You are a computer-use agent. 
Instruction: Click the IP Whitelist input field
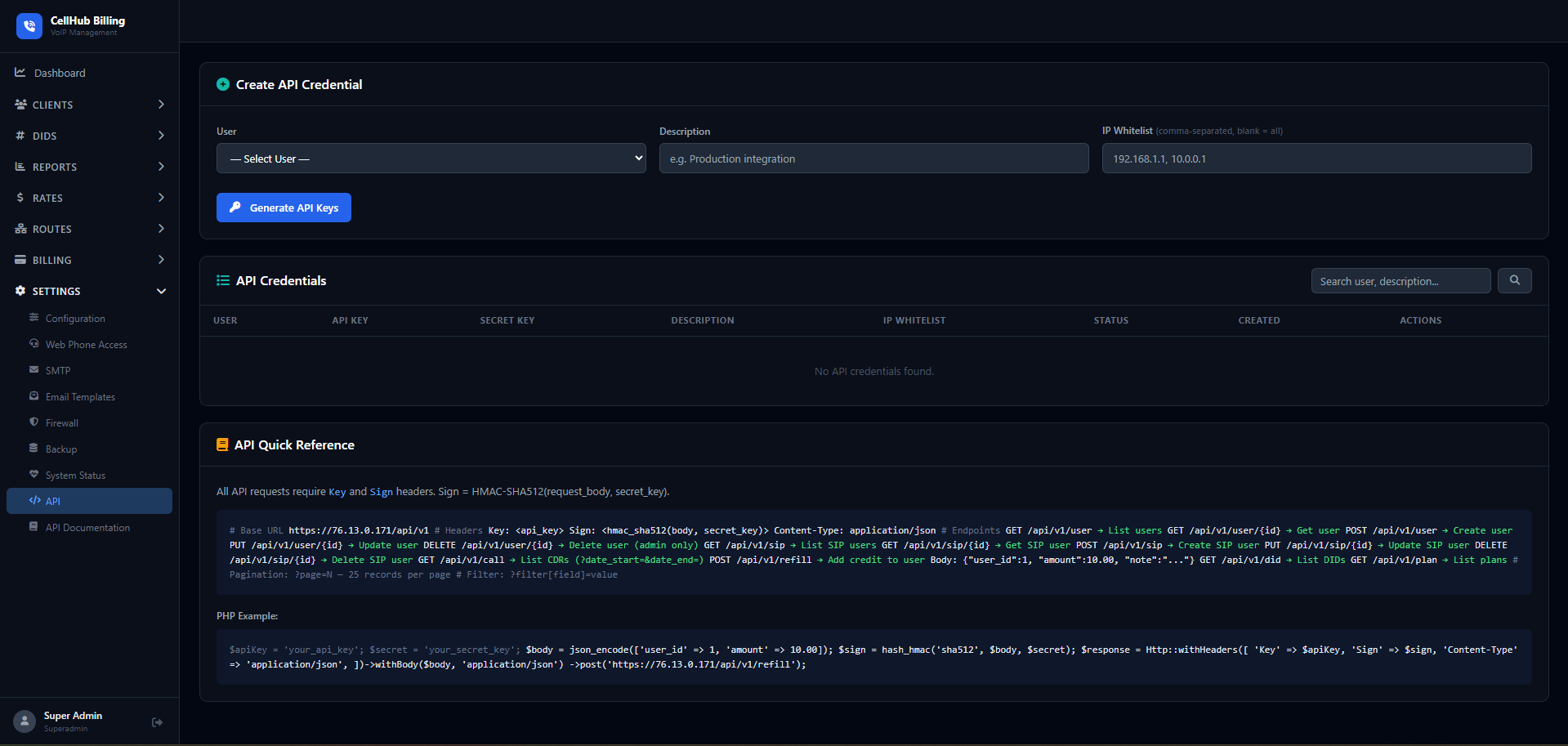(1317, 159)
